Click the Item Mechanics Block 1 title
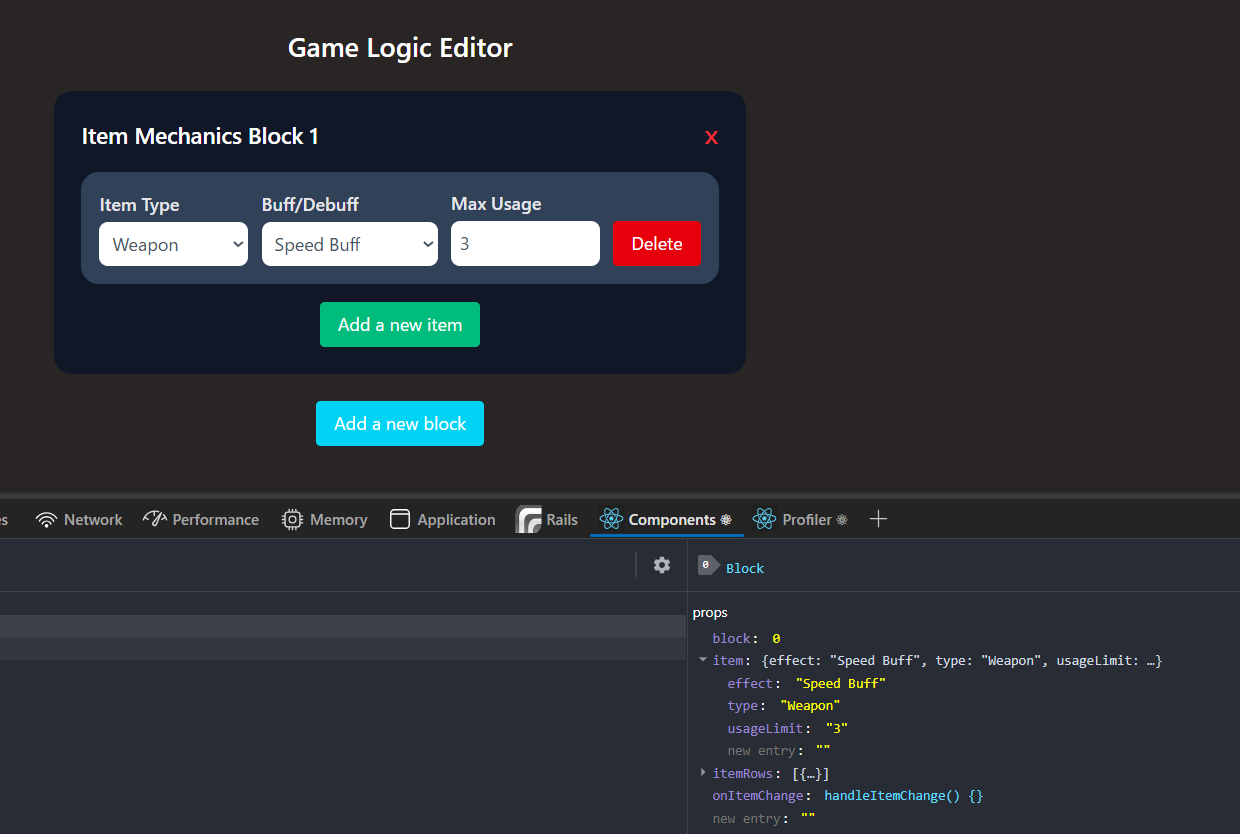The width and height of the screenshot is (1240, 834). (200, 136)
